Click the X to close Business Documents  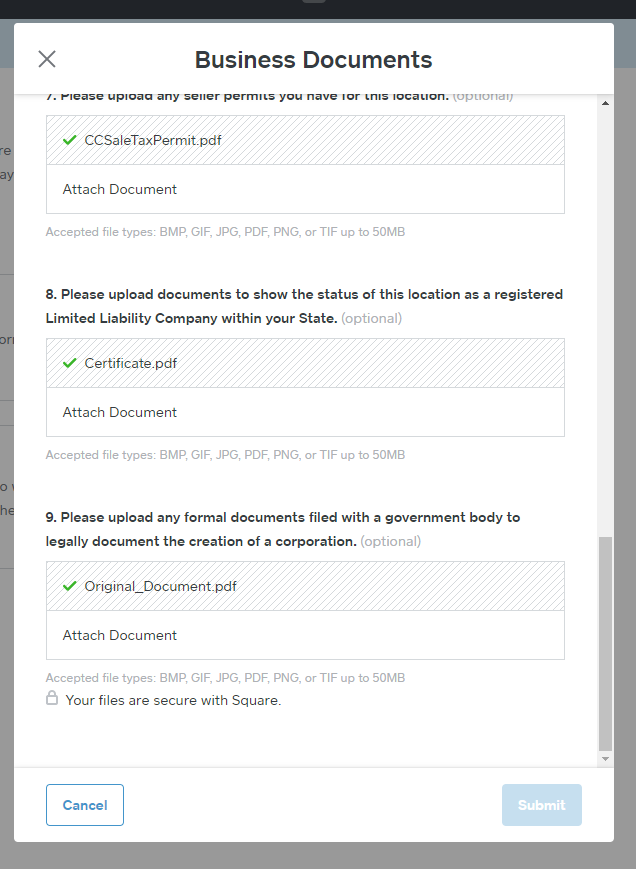click(x=46, y=59)
